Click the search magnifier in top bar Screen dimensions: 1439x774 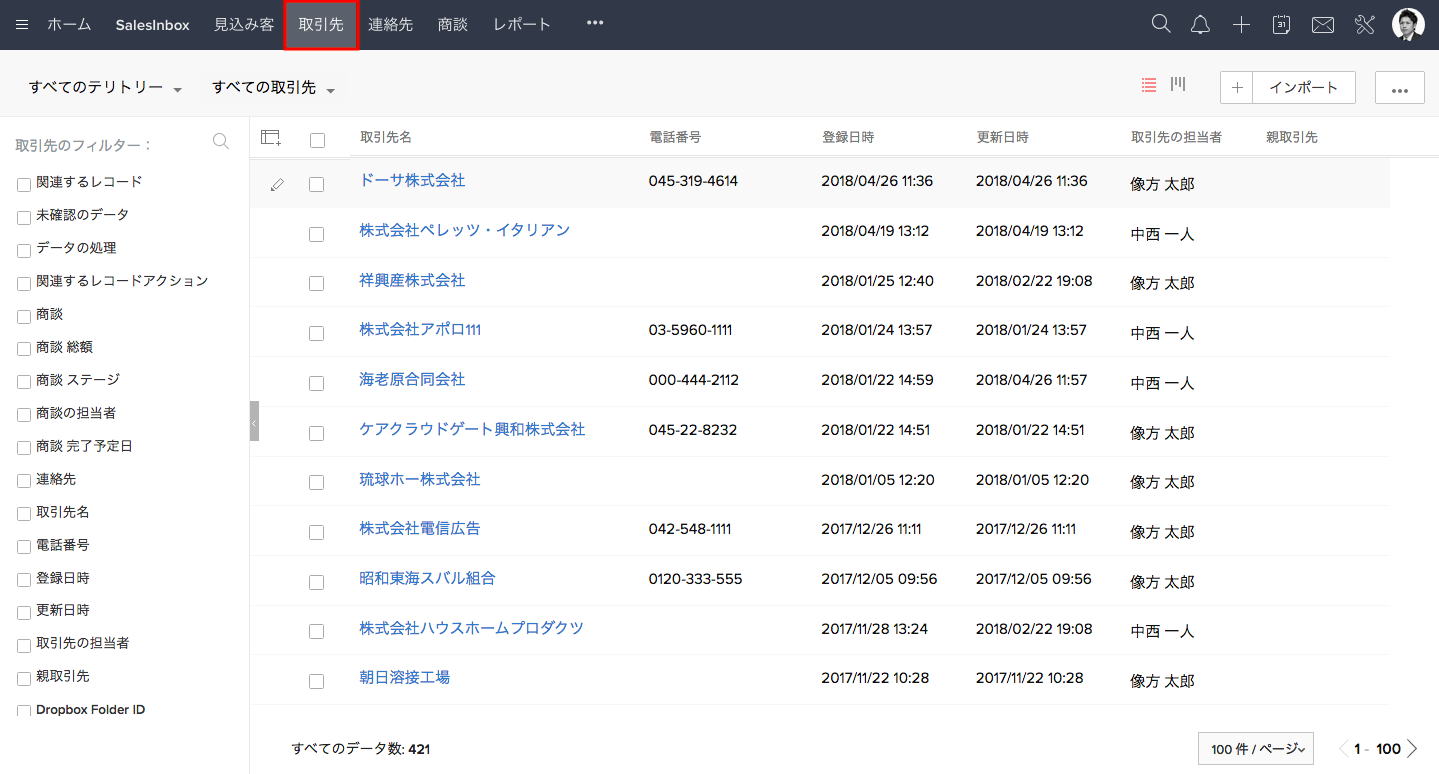(x=1160, y=25)
